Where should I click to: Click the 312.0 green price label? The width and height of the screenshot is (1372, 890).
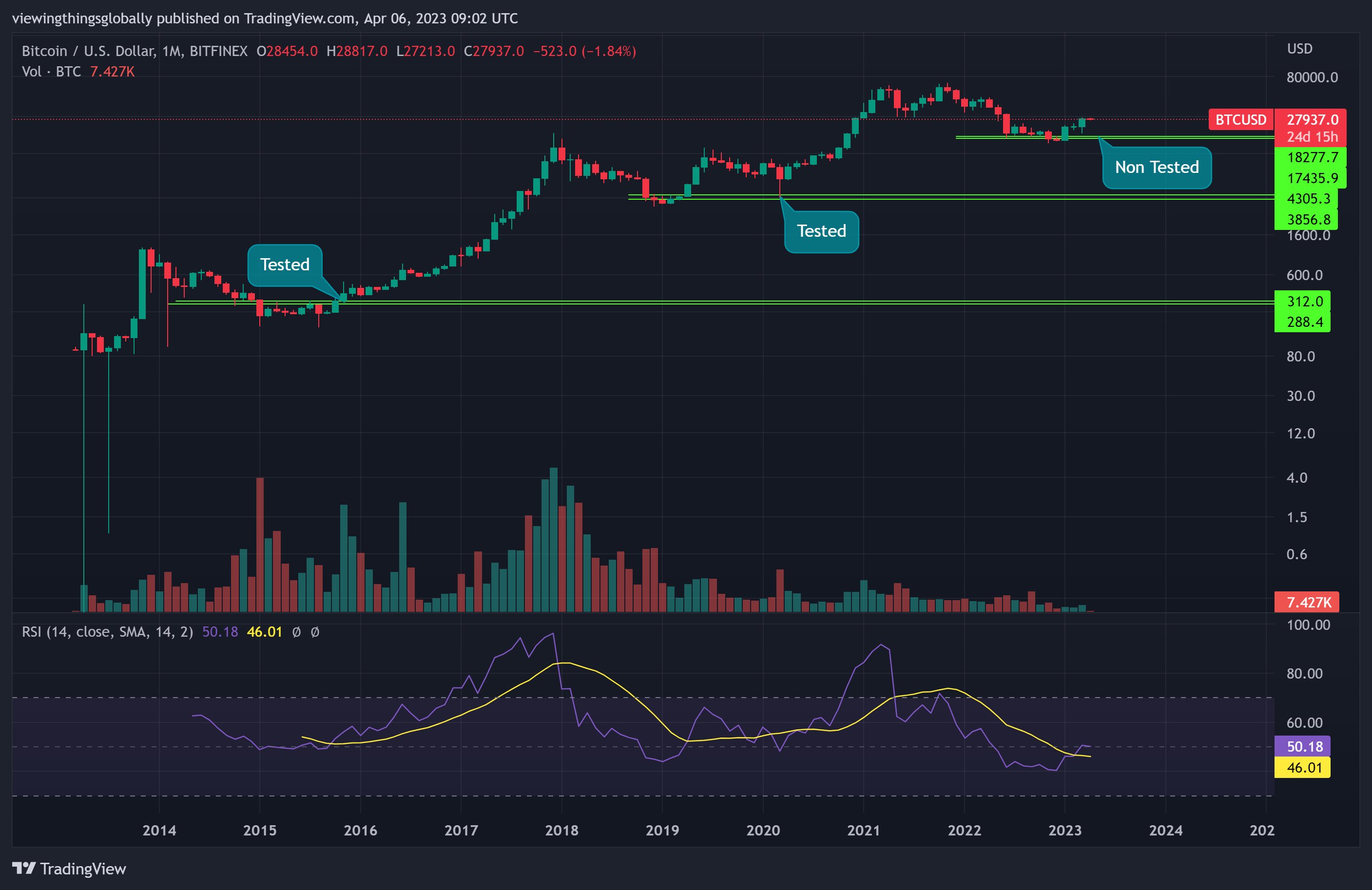point(1302,301)
